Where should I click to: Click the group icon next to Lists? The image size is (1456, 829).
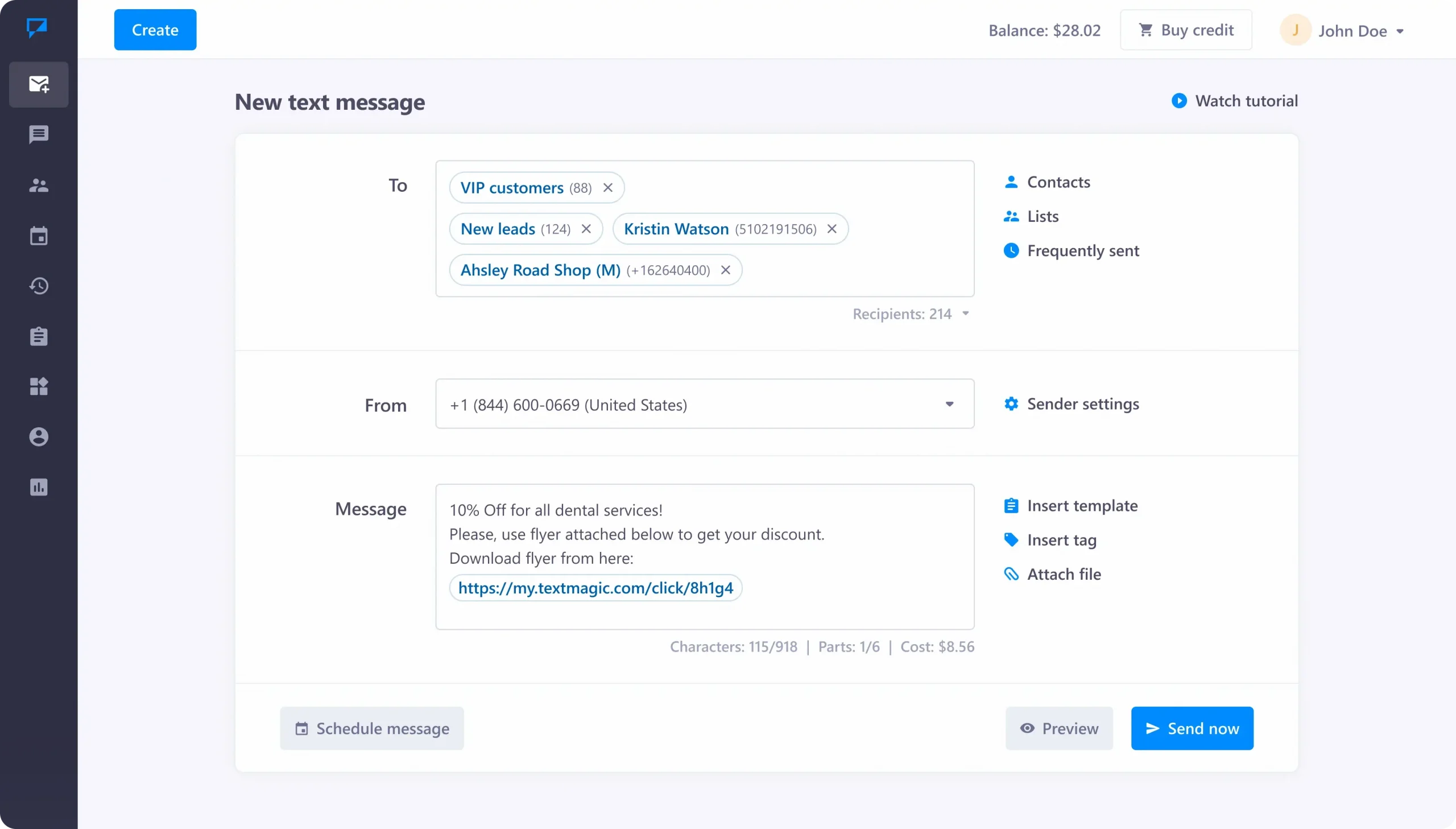(x=1011, y=216)
